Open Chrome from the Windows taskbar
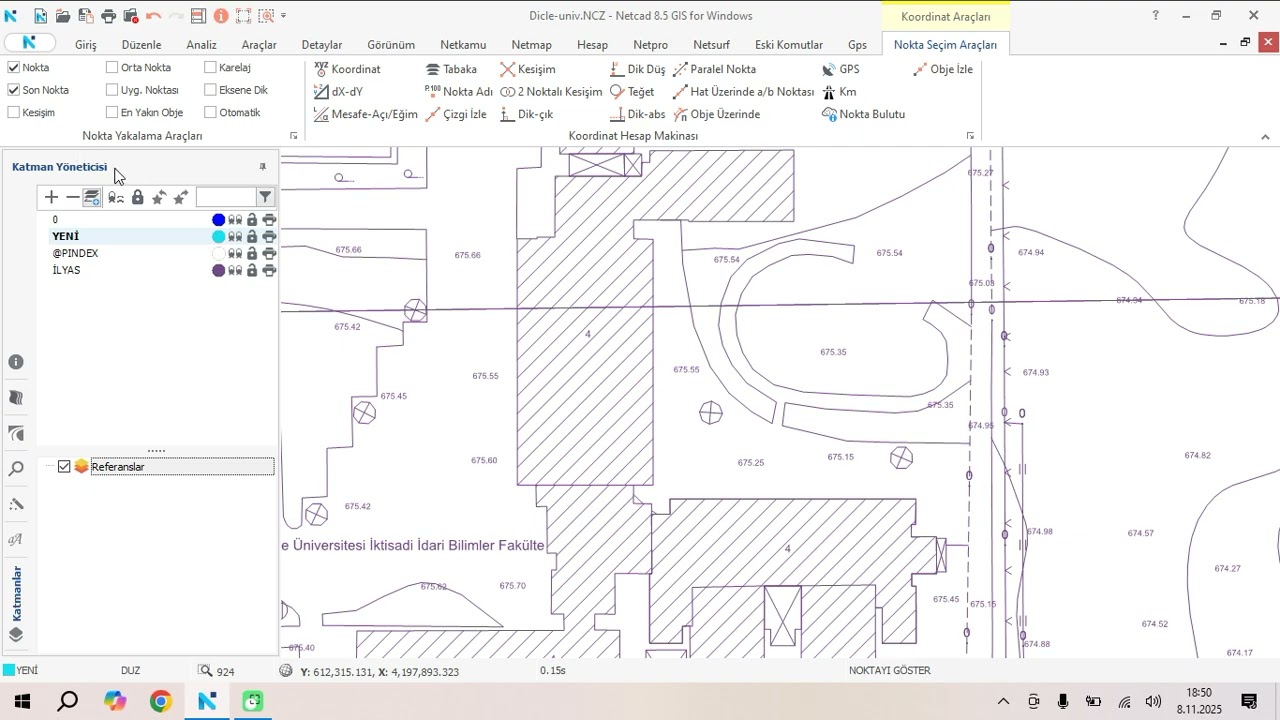Screen dimensions: 1280x720 pos(161,701)
